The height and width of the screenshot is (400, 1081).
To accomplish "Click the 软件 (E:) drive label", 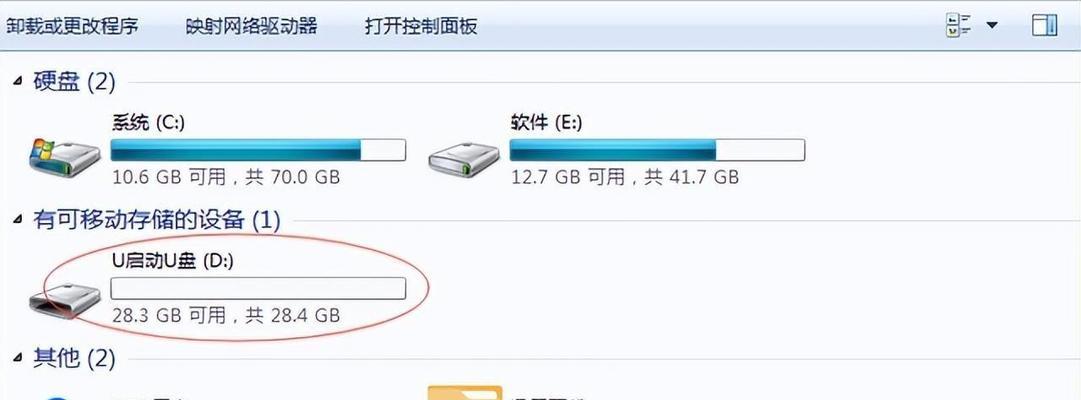I will click(x=546, y=123).
